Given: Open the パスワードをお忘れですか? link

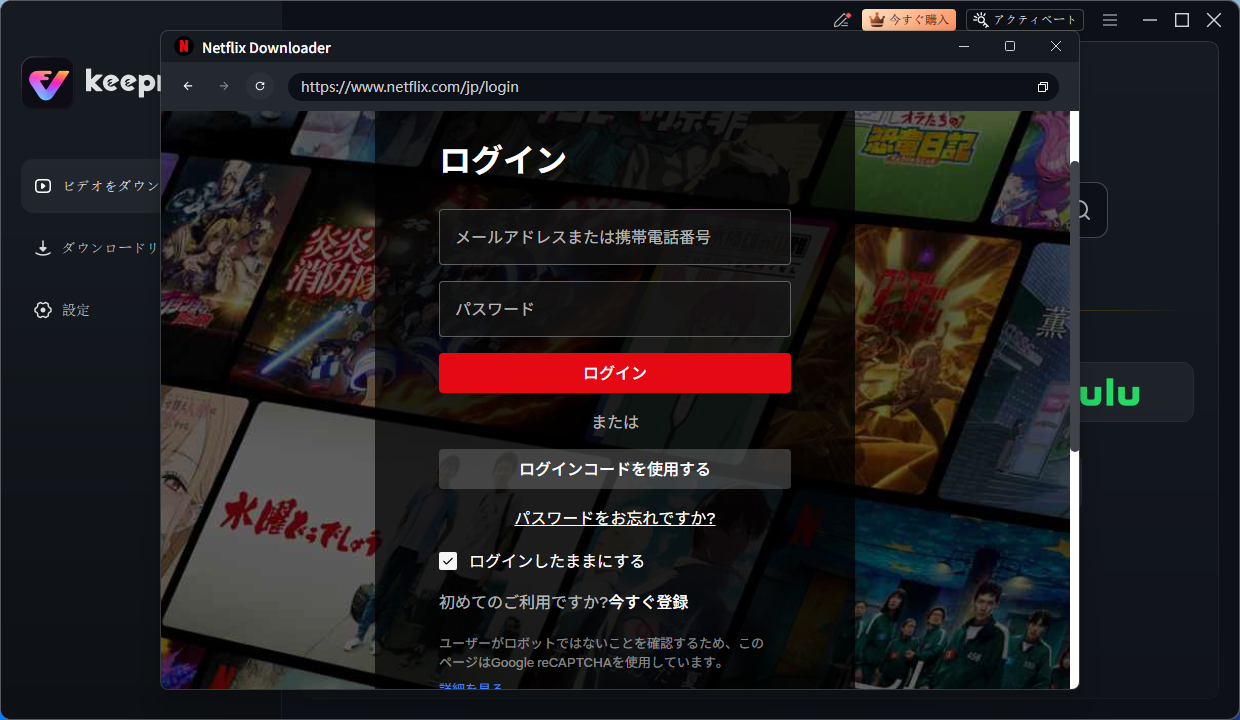Looking at the screenshot, I should [615, 518].
